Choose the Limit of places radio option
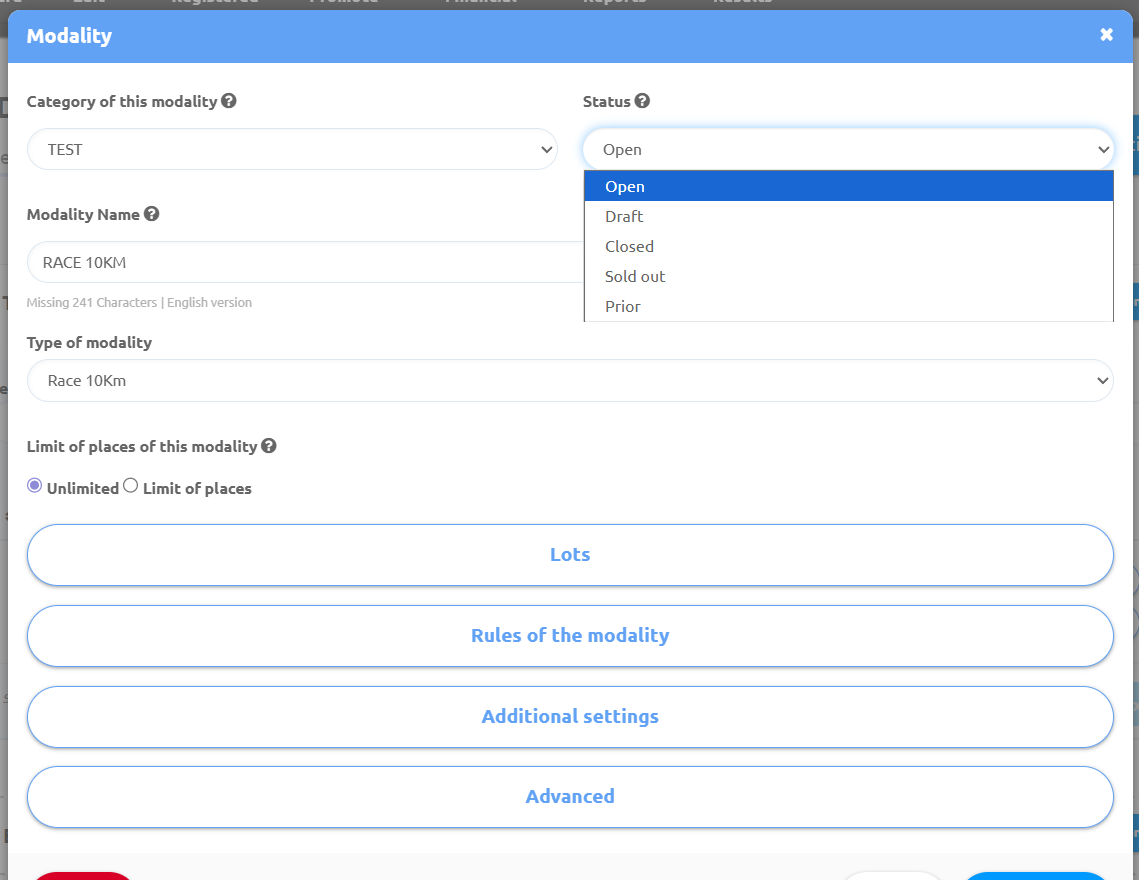This screenshot has width=1139, height=880. click(x=130, y=486)
